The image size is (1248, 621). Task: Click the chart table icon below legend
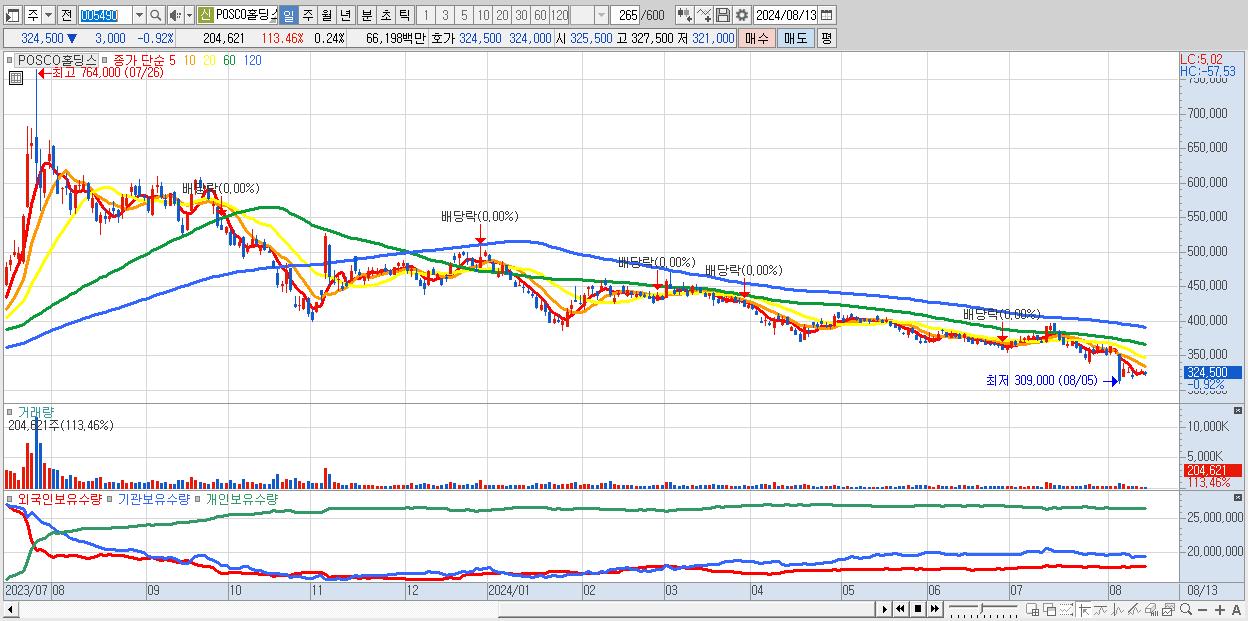coord(15,77)
